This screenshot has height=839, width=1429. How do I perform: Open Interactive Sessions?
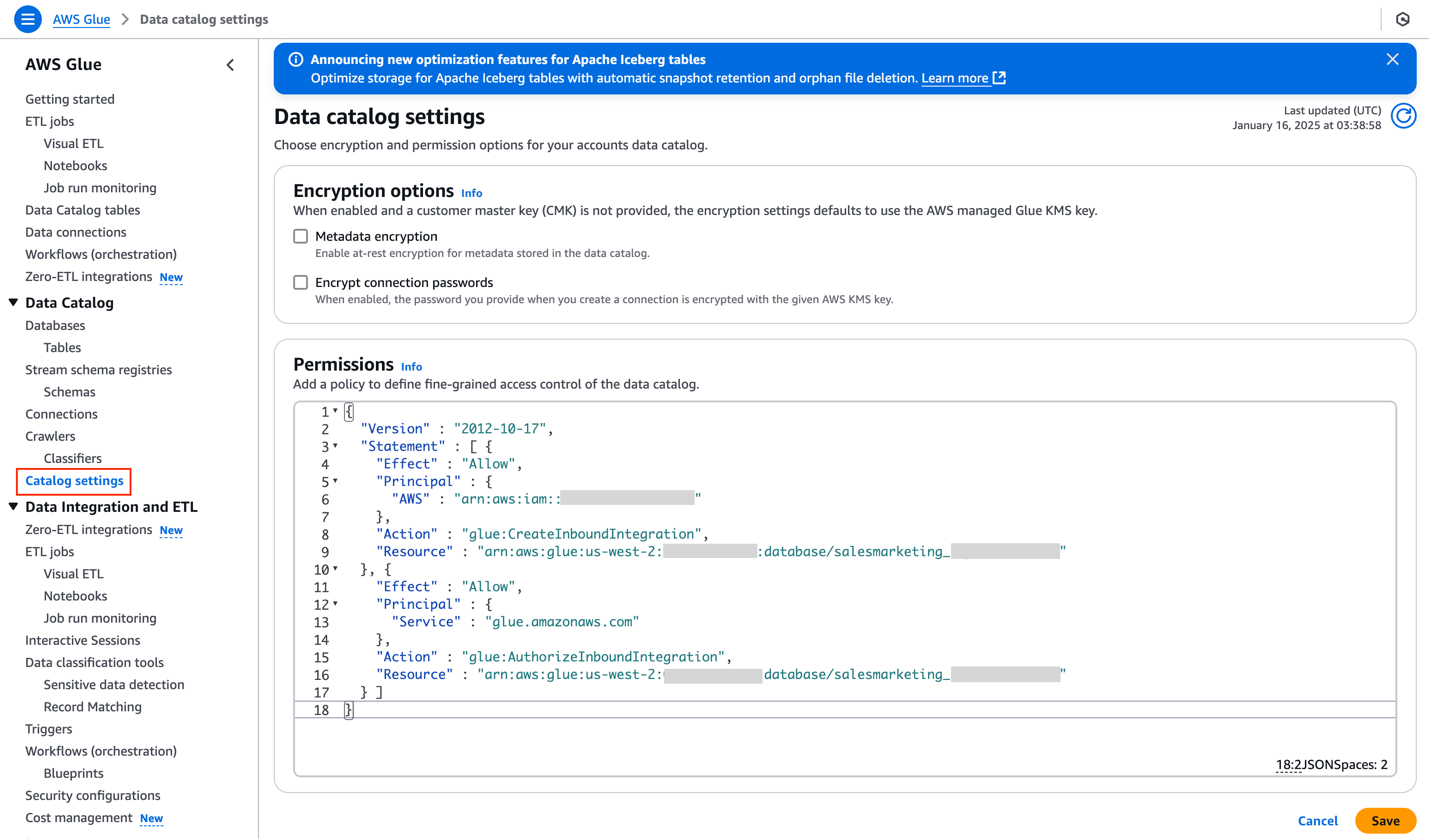[82, 640]
